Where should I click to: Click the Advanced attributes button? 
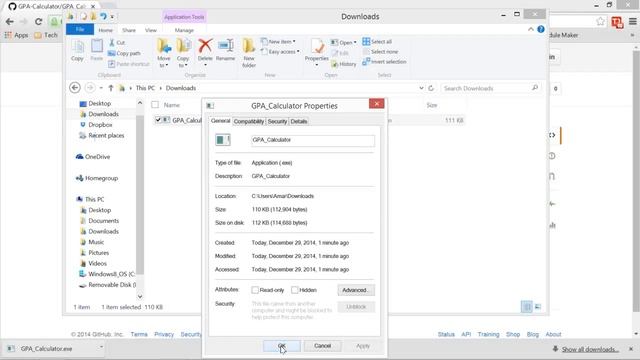pyautogui.click(x=356, y=290)
